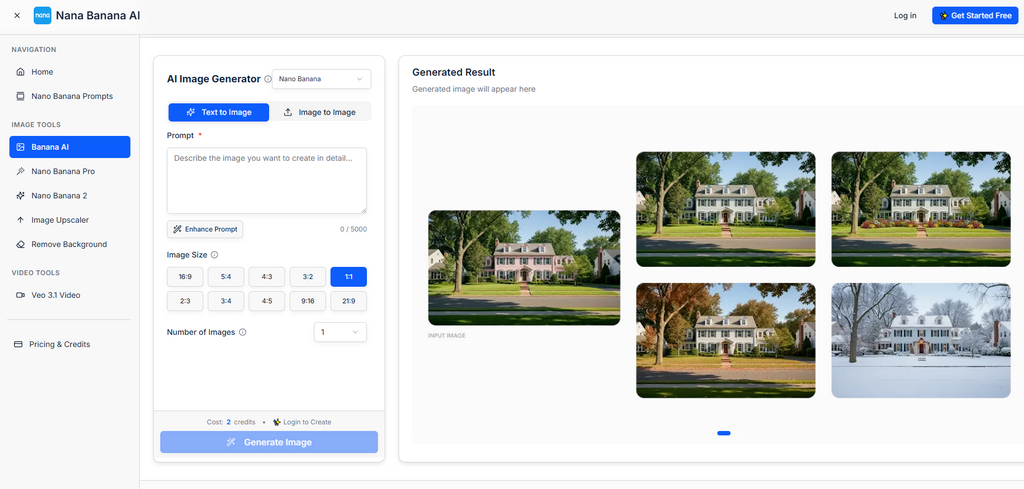1024x489 pixels.
Task: Open the Nano Banana model dropdown
Action: pyautogui.click(x=321, y=79)
